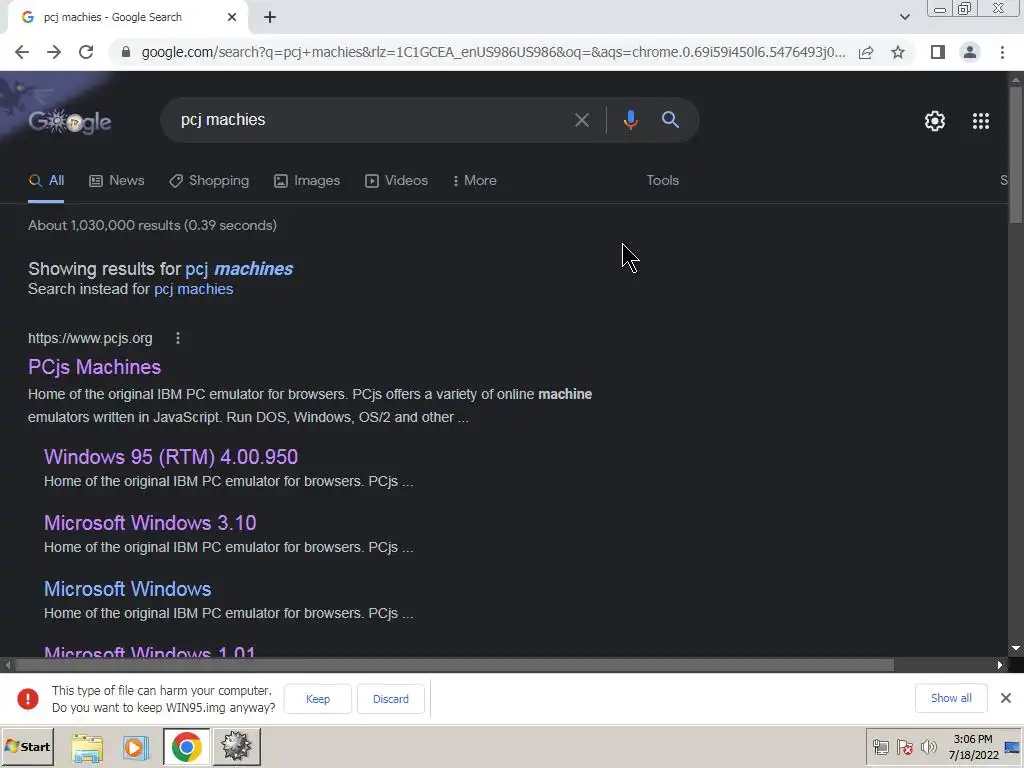The height and width of the screenshot is (768, 1024).
Task: Select the All results tab
Action: point(46,181)
